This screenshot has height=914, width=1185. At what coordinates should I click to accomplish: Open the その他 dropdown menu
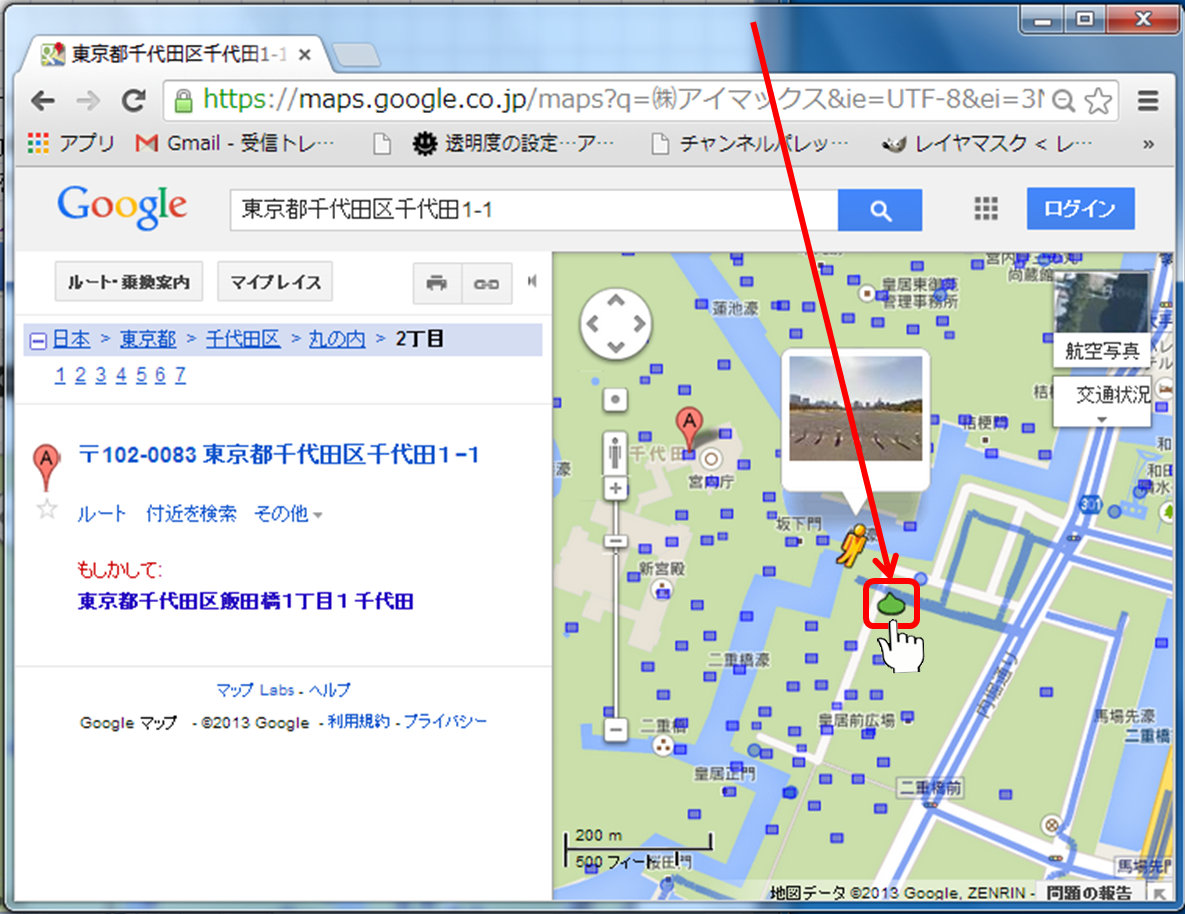click(288, 514)
